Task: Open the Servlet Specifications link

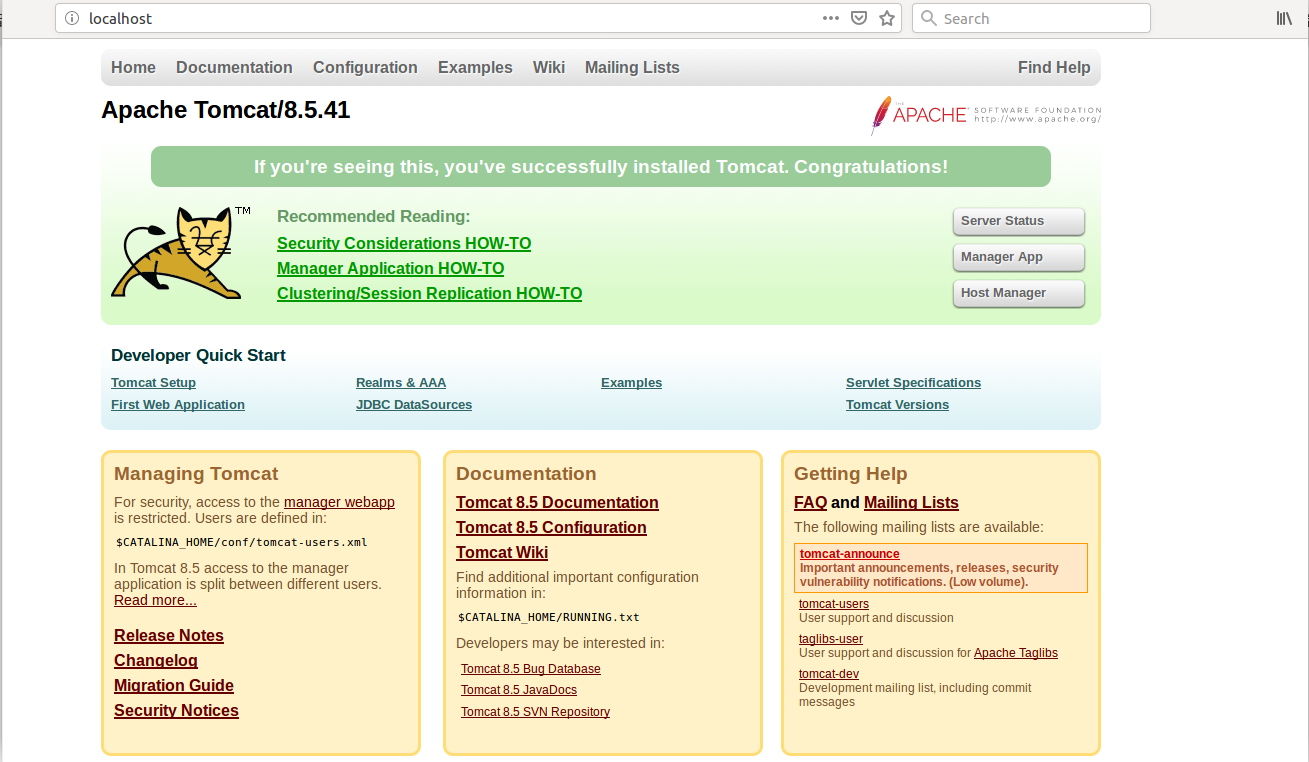Action: click(913, 383)
